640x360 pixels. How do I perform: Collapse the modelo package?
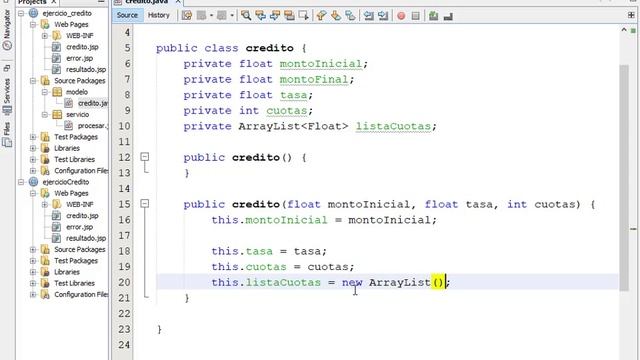tap(45, 92)
